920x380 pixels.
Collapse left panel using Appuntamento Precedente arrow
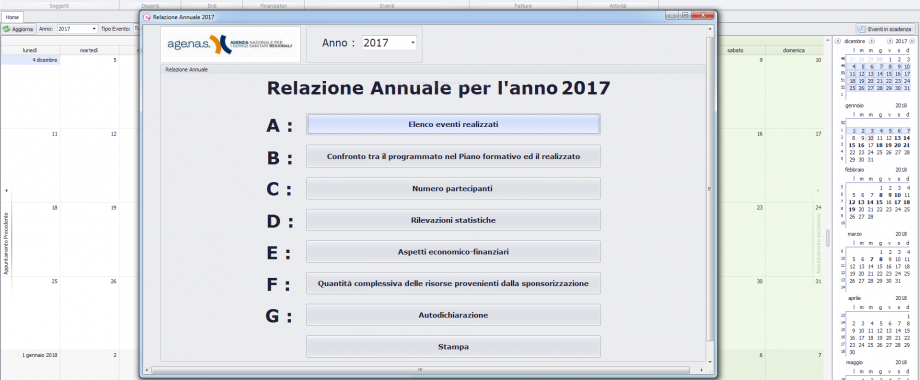(6, 191)
